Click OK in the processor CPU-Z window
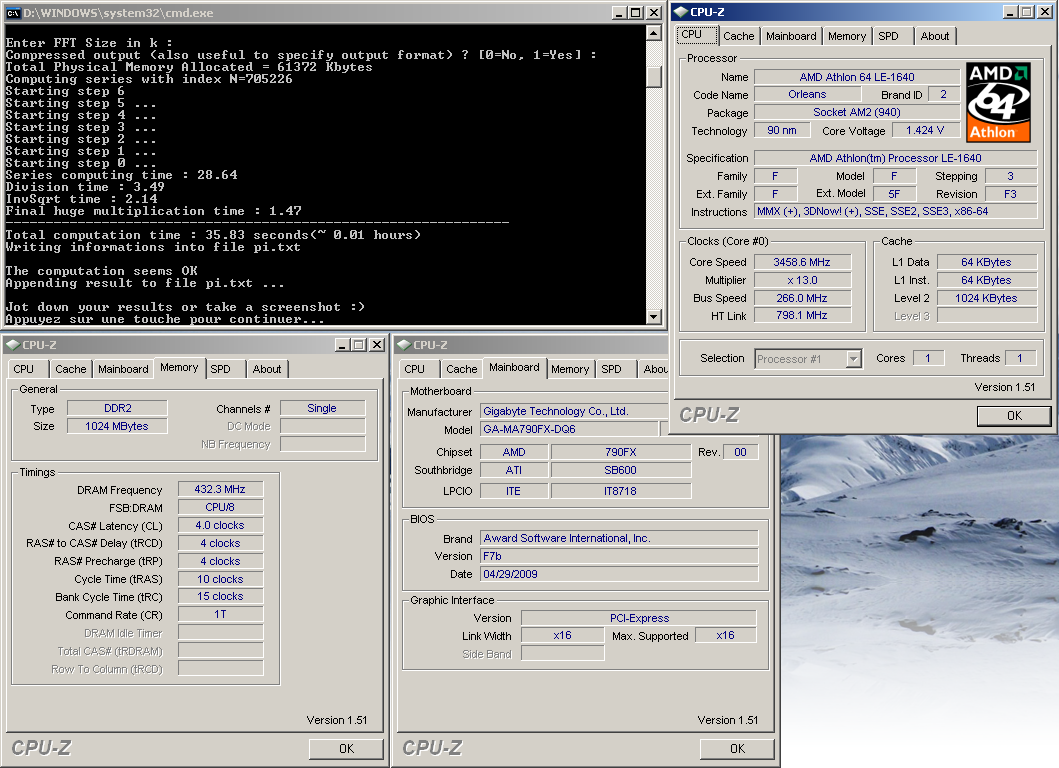This screenshot has height=768, width=1059. coord(1014,416)
